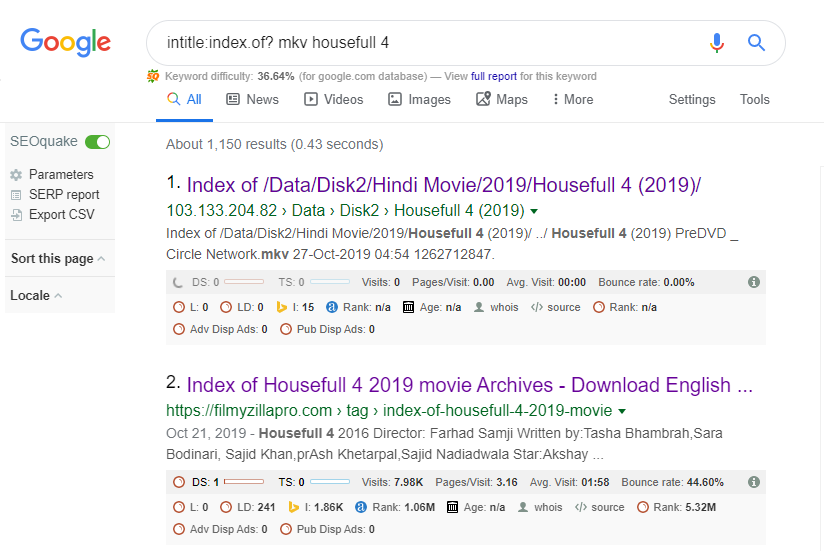Image resolution: width=824 pixels, height=551 pixels.
Task: Open the full report link for this keyword
Action: tap(493, 76)
